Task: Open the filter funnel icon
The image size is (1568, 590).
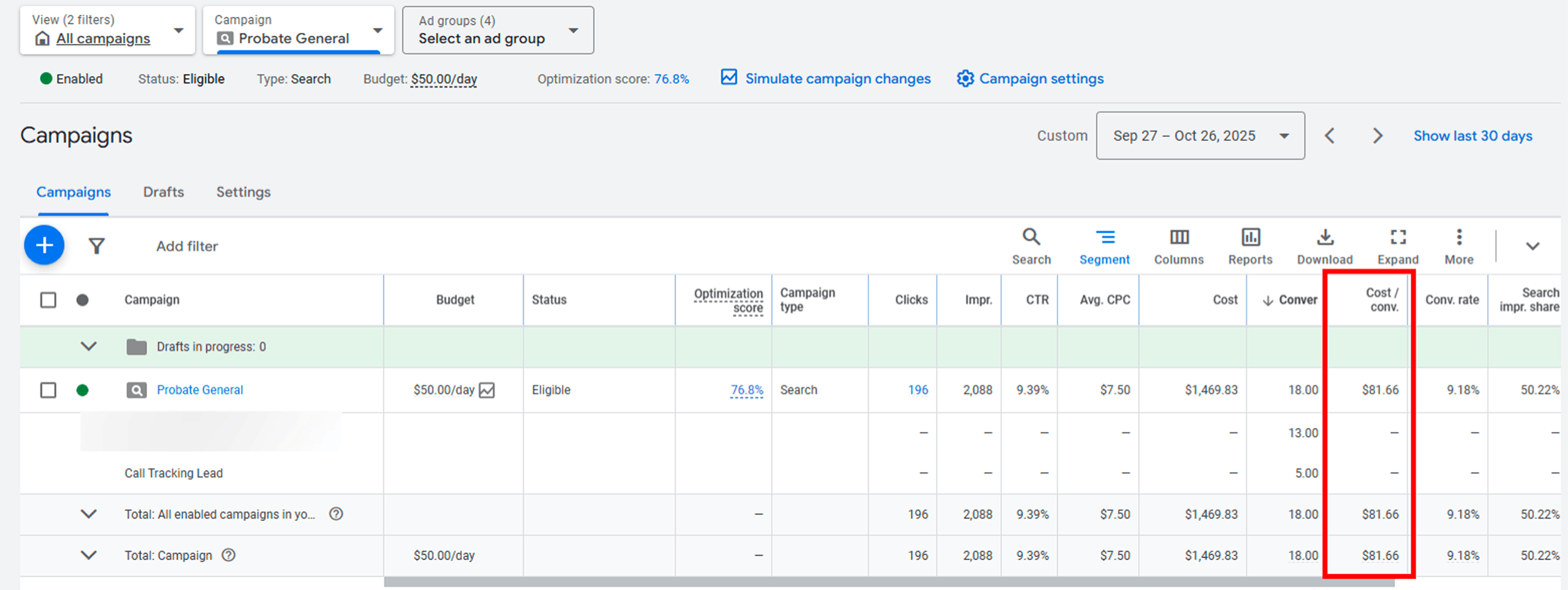Action: click(97, 245)
